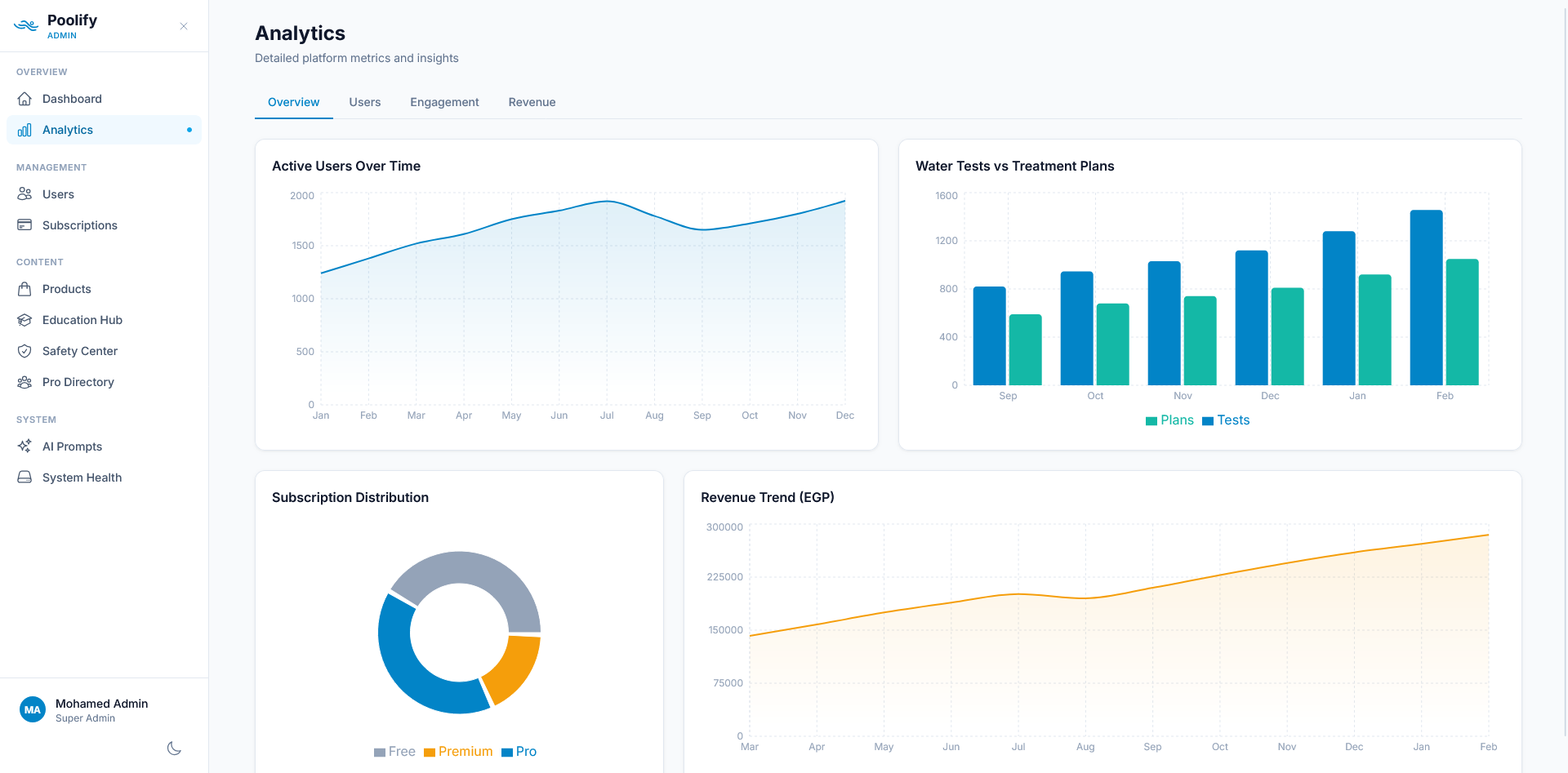Open the Dashboard page
Image resolution: width=1568 pixels, height=773 pixels.
pos(104,99)
